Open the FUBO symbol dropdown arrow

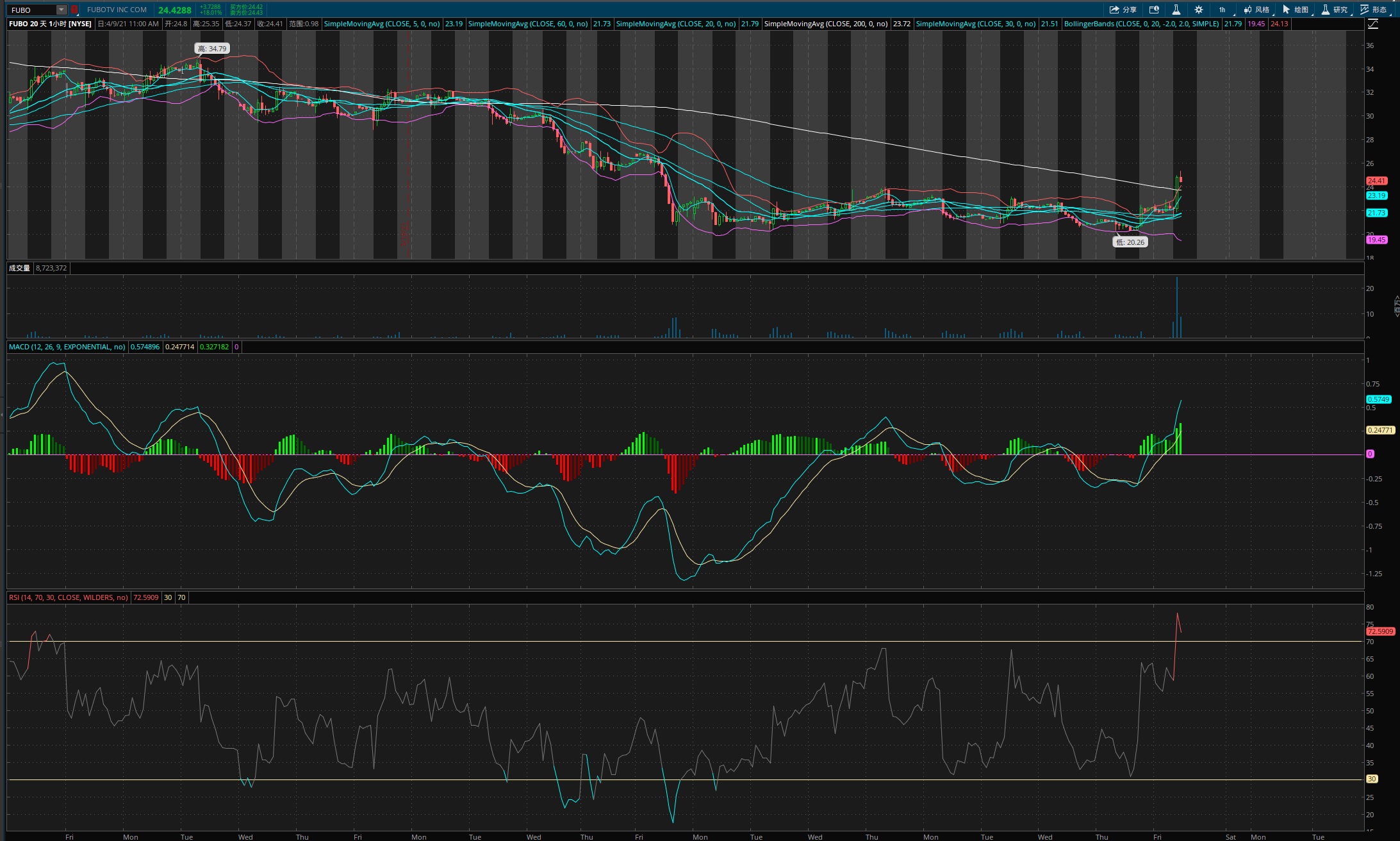61,10
